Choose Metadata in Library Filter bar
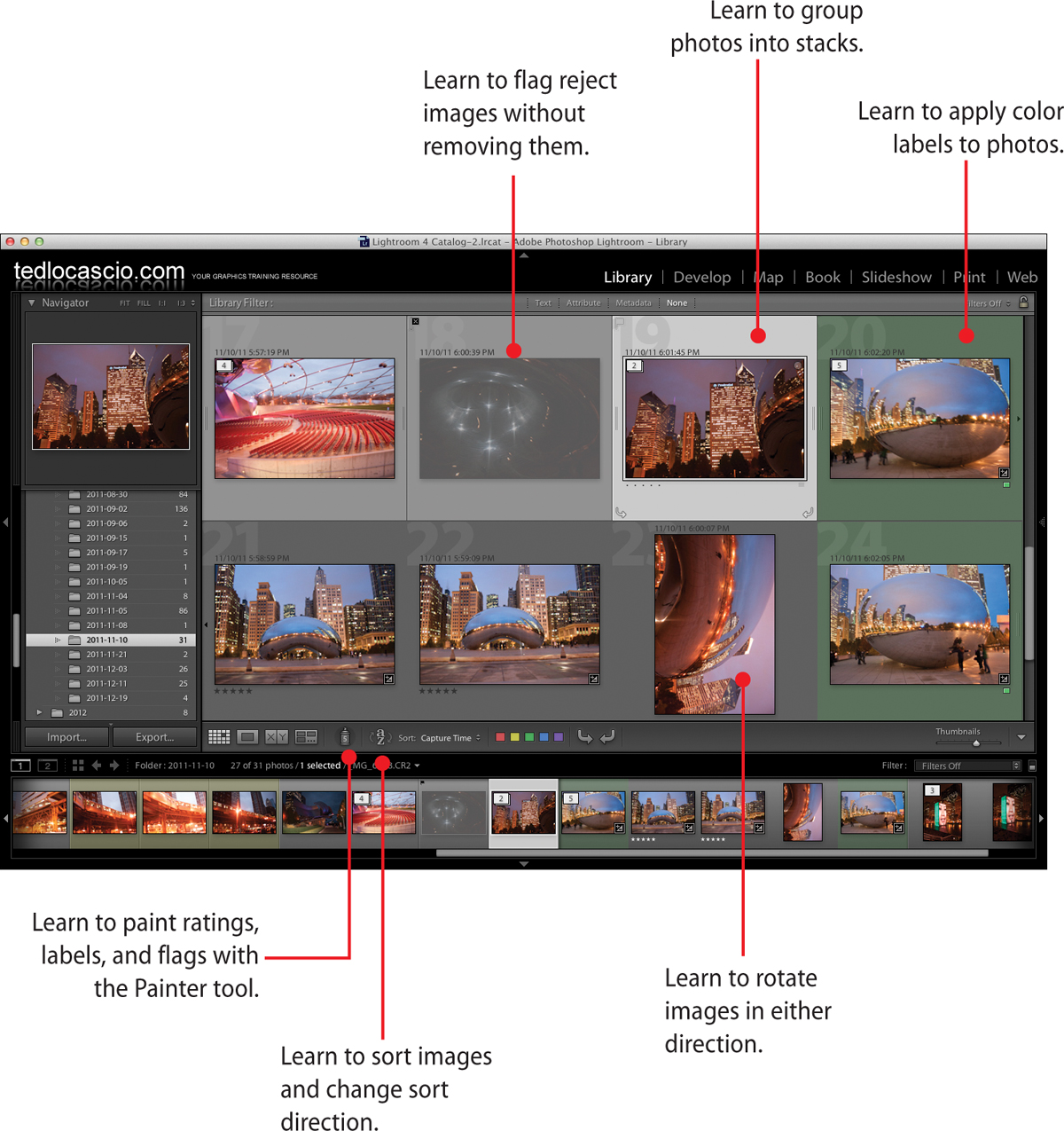1064x1131 pixels. click(x=633, y=303)
